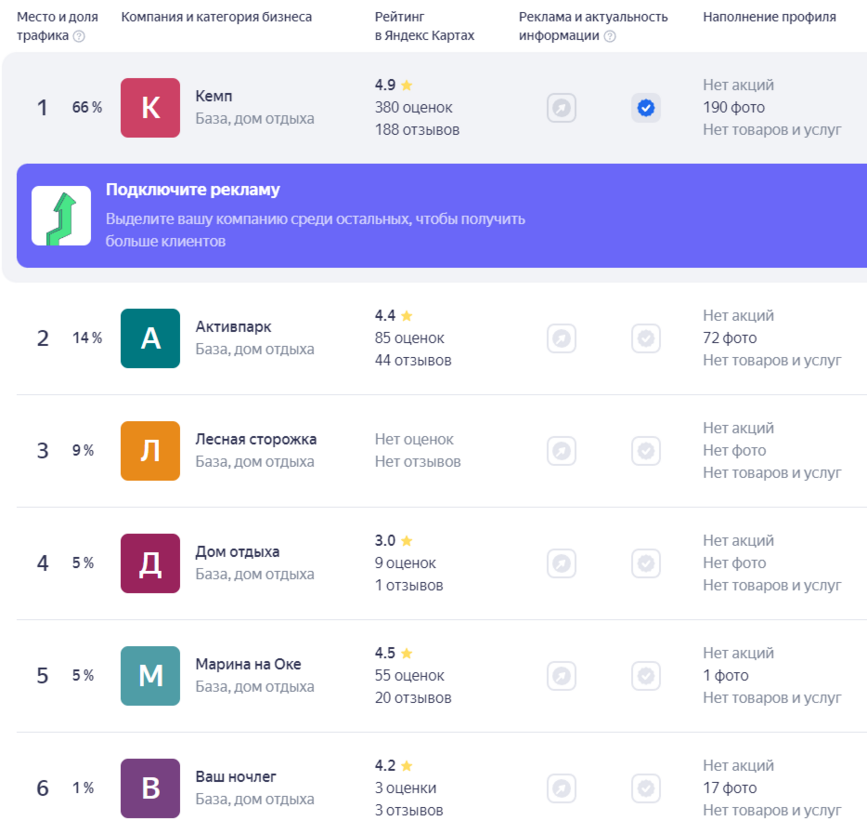Screen dimensions: 867x834
Task: Click the advertising icon for Дом отдыха
Action: tap(562, 563)
